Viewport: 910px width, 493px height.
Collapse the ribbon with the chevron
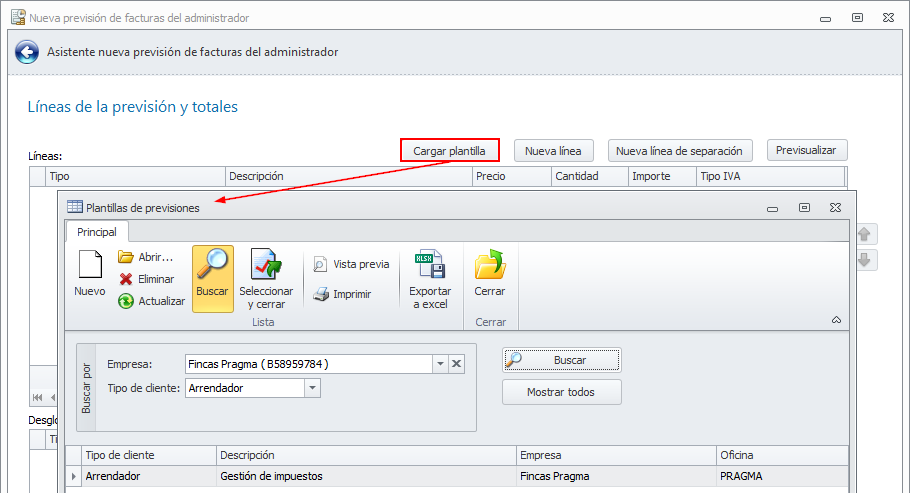(x=836, y=320)
